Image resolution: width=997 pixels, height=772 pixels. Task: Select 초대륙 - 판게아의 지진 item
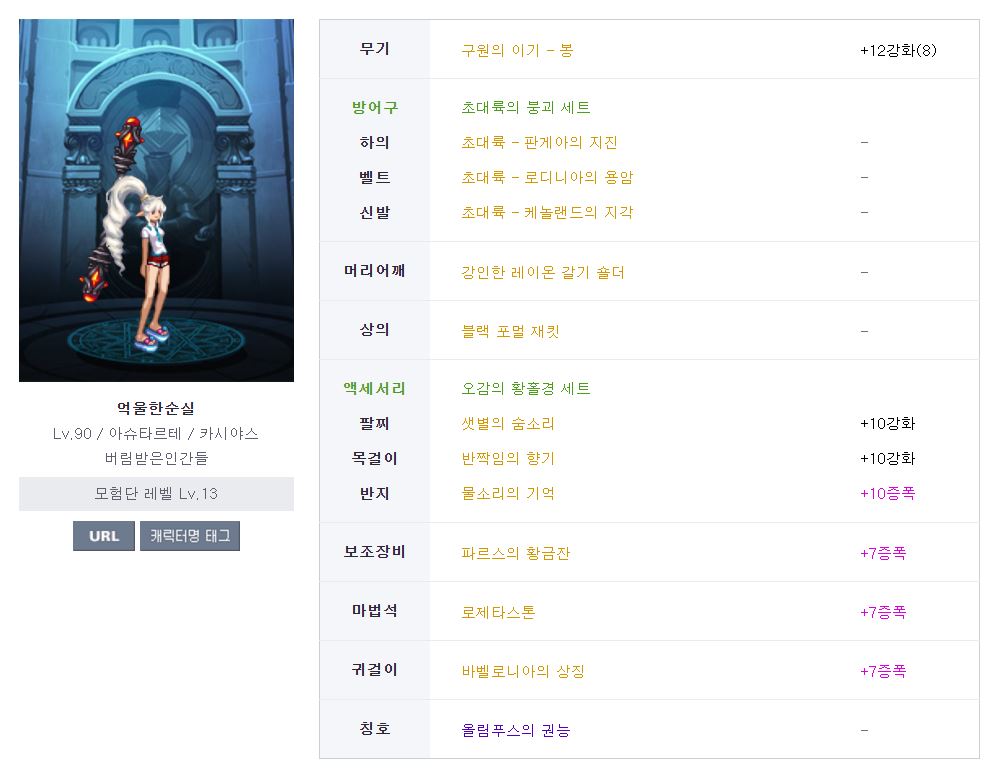539,142
